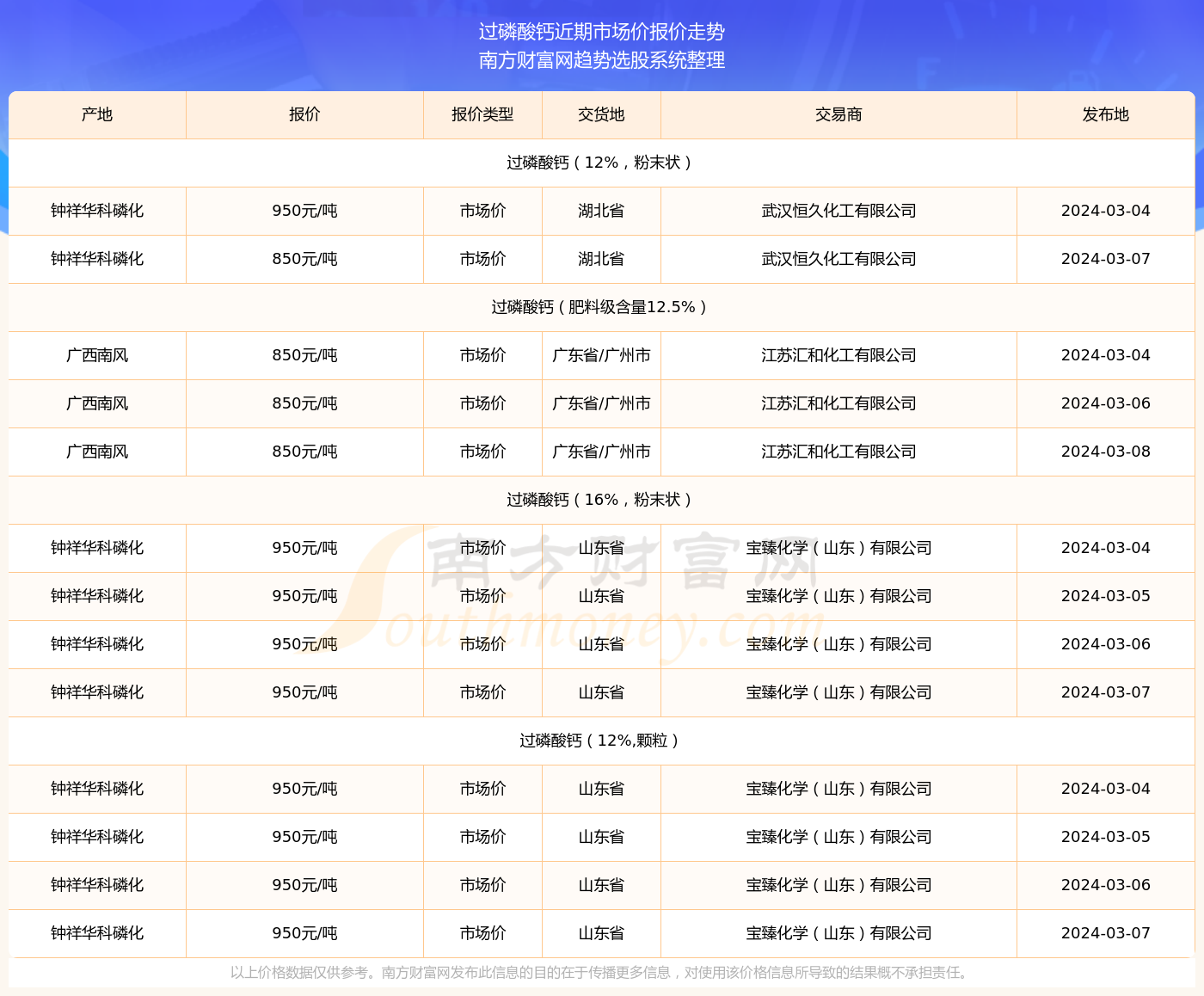Select 2024-03-06 date in the 12%,颗粒 section
The image size is (1204, 996).
(x=1106, y=885)
